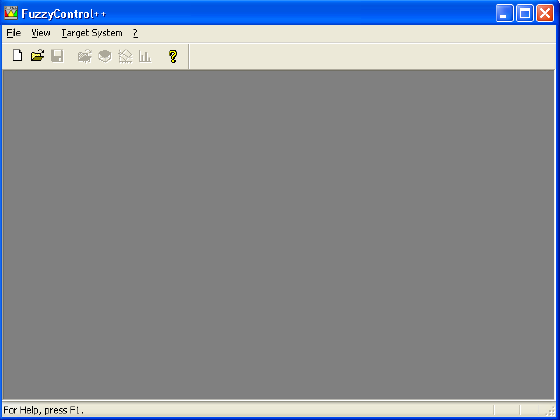Minimize the FuzzyControl++ window

click(x=504, y=13)
